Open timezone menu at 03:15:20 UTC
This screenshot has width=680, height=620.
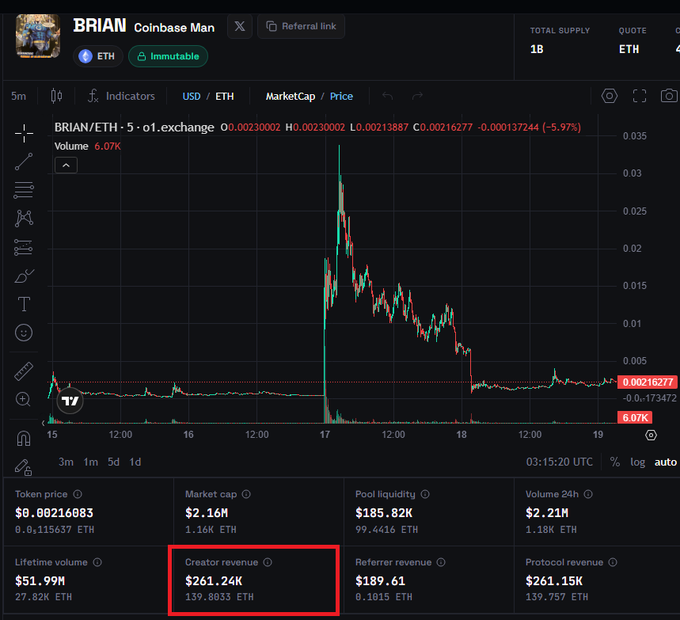click(559, 462)
